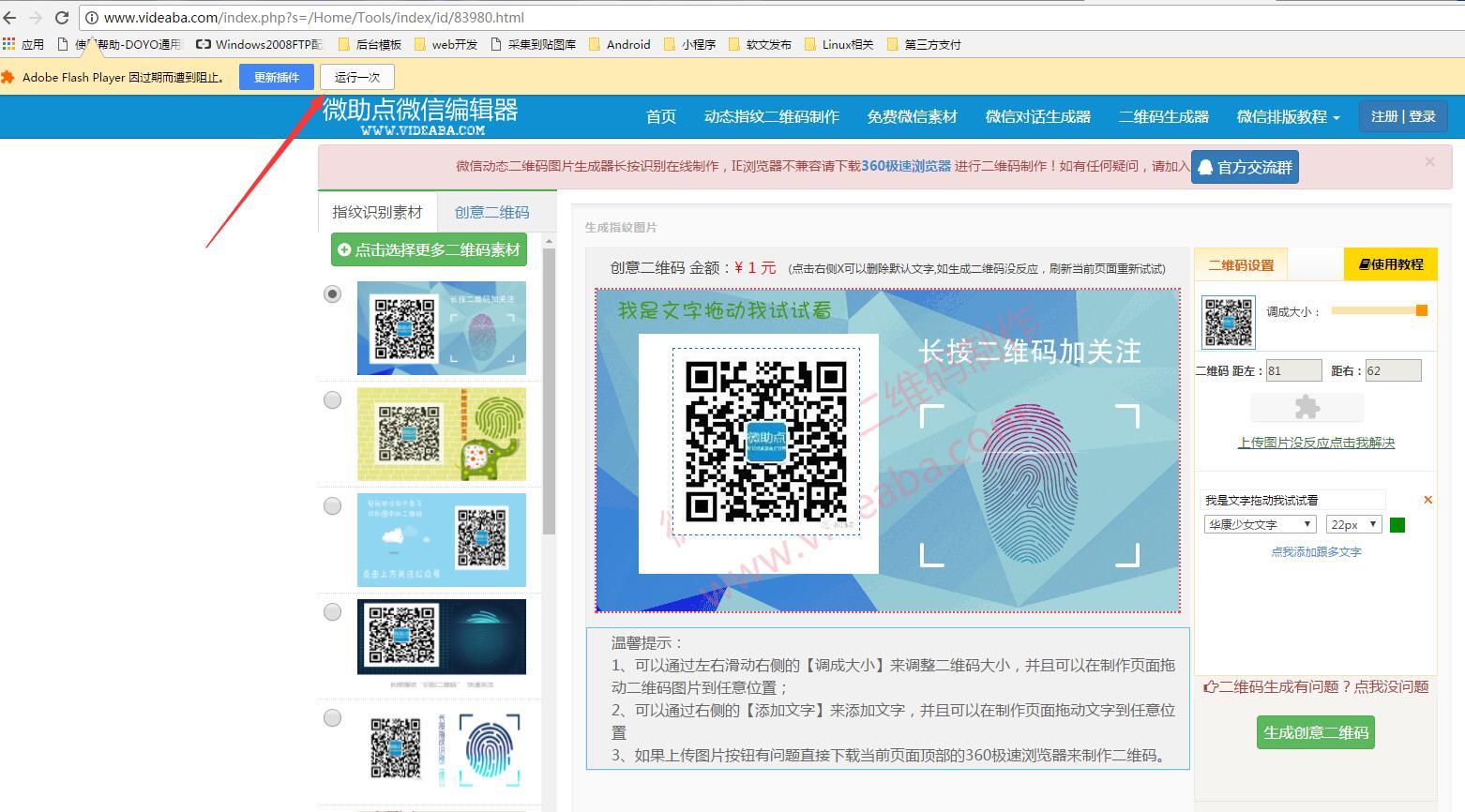Go back with the browser back arrow
The width and height of the screenshot is (1465, 812).
(10, 17)
